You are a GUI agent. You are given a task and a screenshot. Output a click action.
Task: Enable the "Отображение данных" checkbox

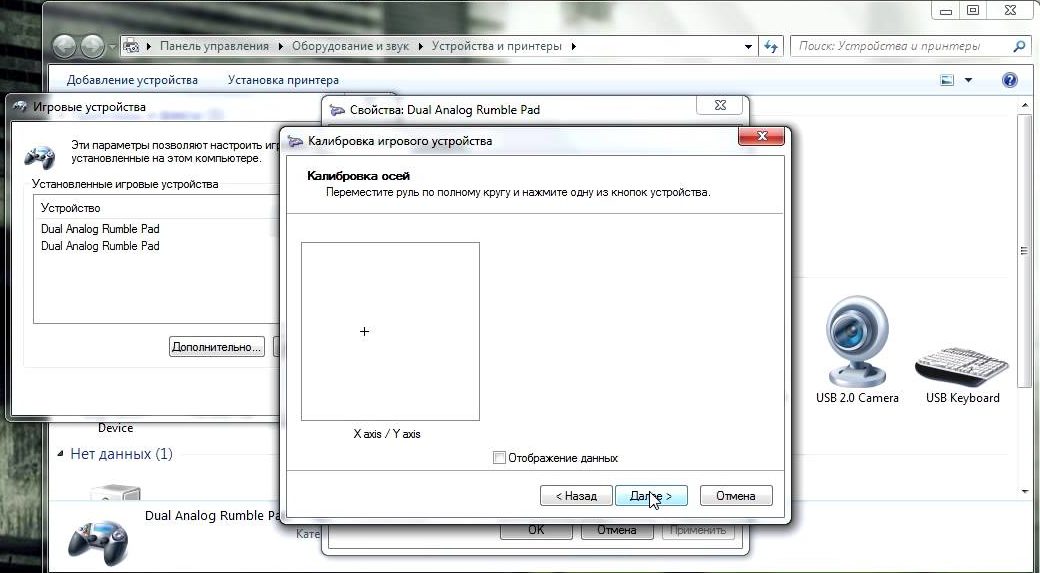(x=500, y=458)
